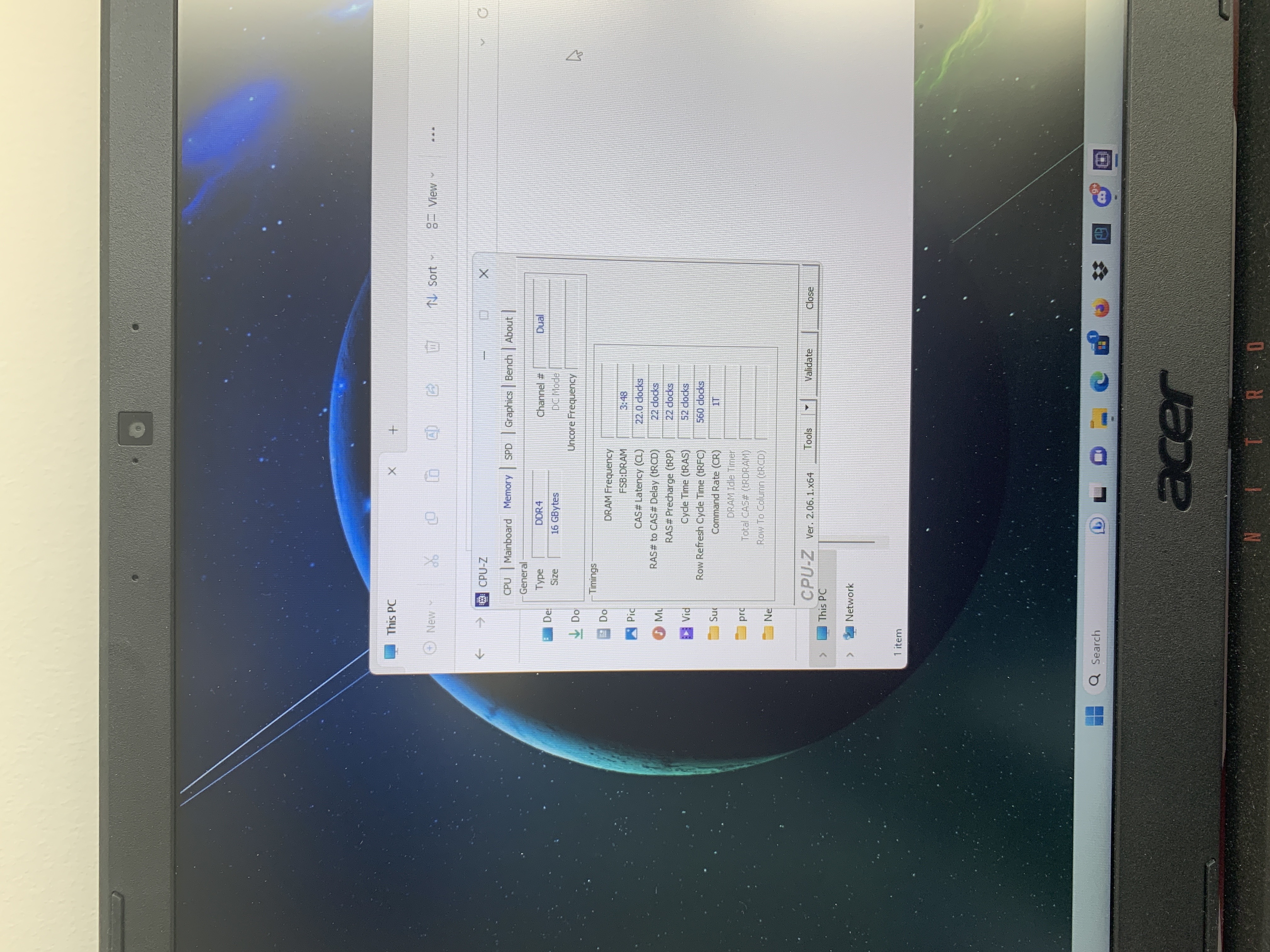Click the 22.0 clocks CAS latency value
This screenshot has width=1270, height=952.
pyautogui.click(x=640, y=400)
